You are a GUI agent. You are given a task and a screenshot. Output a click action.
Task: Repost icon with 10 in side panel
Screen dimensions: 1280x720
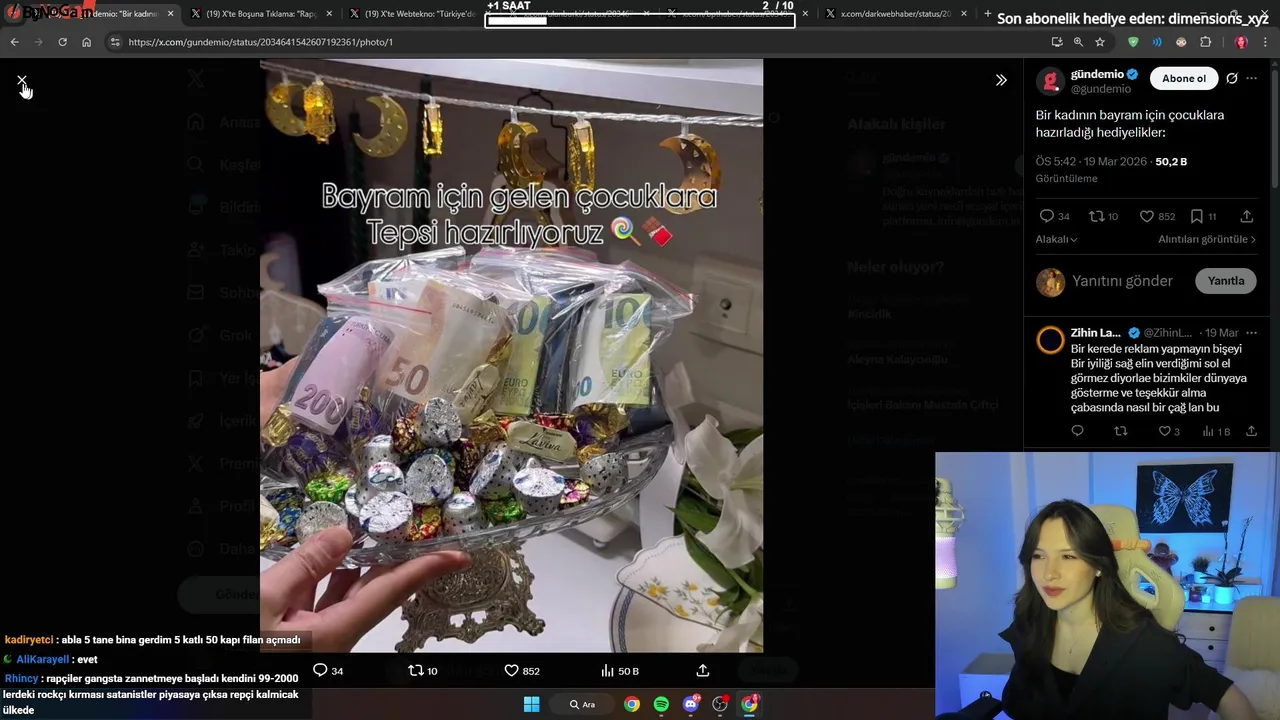(1103, 216)
